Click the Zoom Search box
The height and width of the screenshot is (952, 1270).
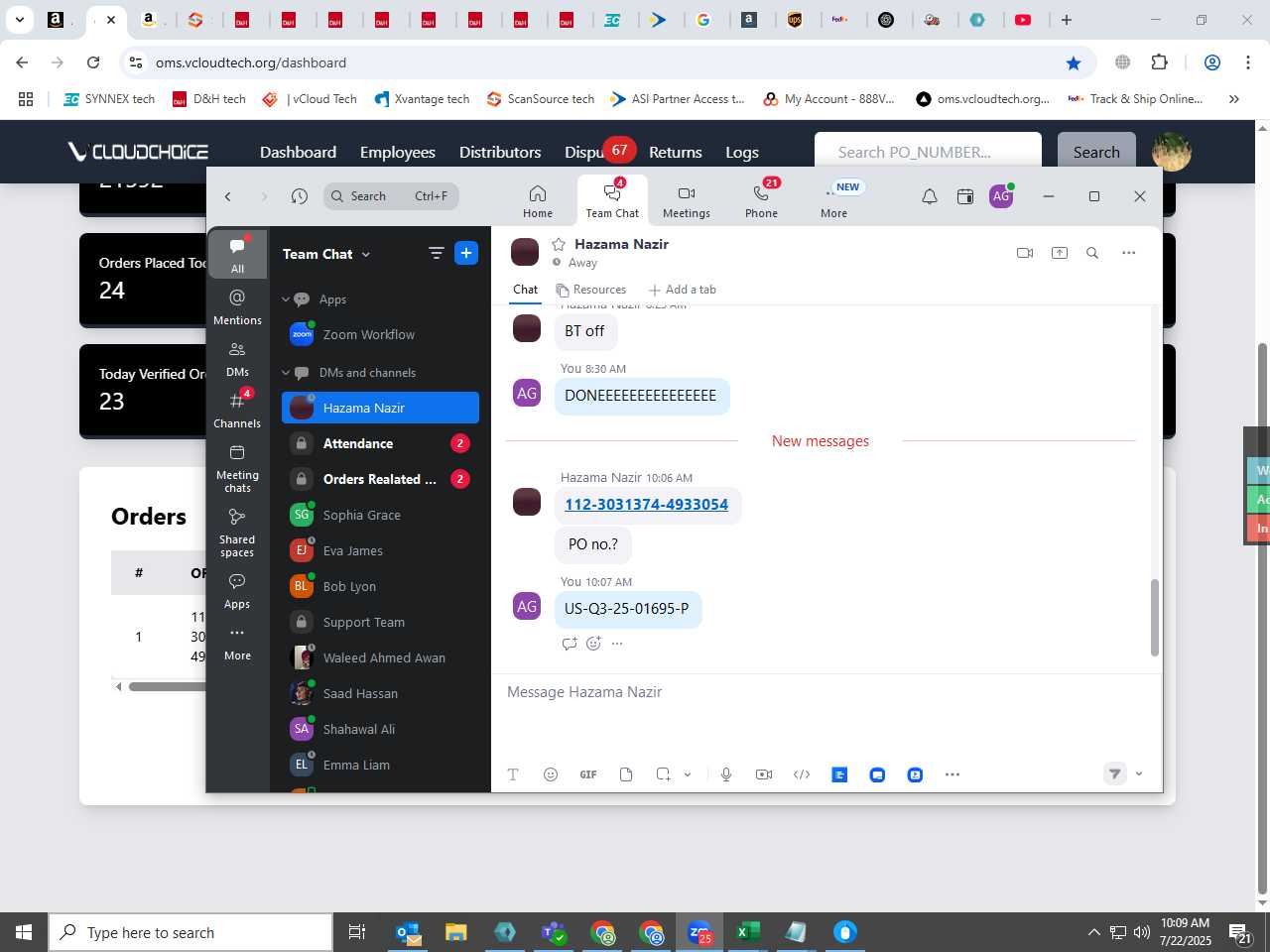coord(391,196)
